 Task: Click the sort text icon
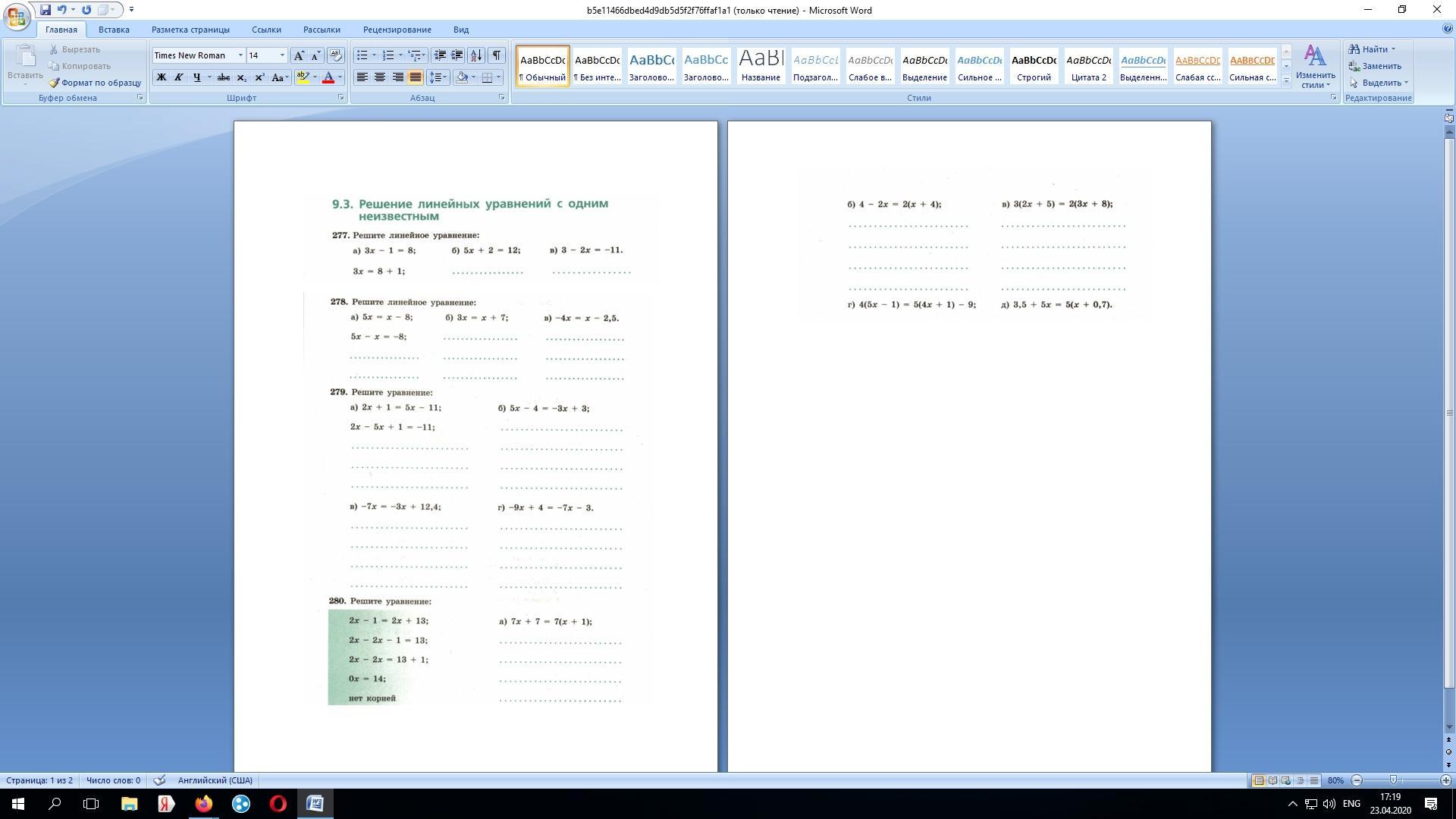(x=476, y=55)
